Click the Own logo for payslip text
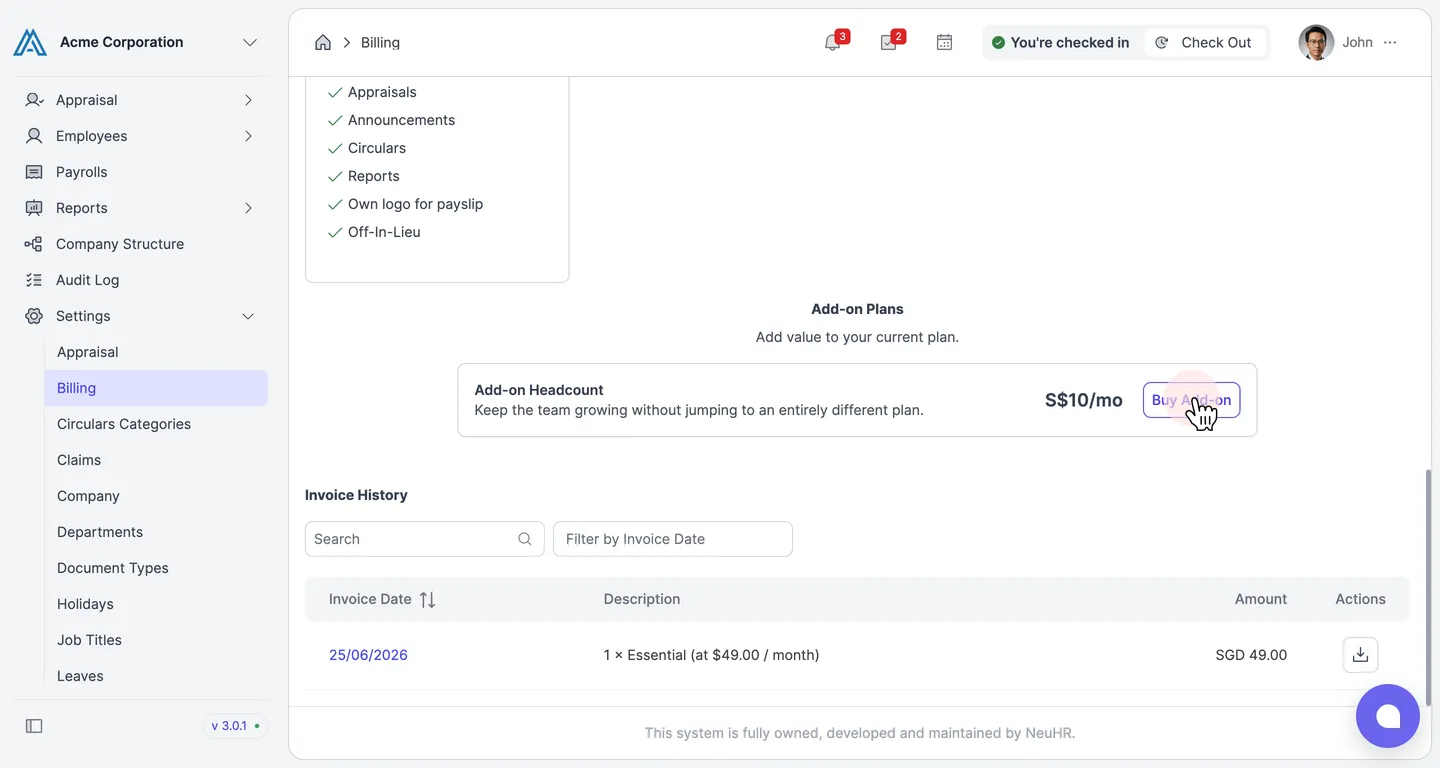The image size is (1440, 768). click(x=415, y=204)
